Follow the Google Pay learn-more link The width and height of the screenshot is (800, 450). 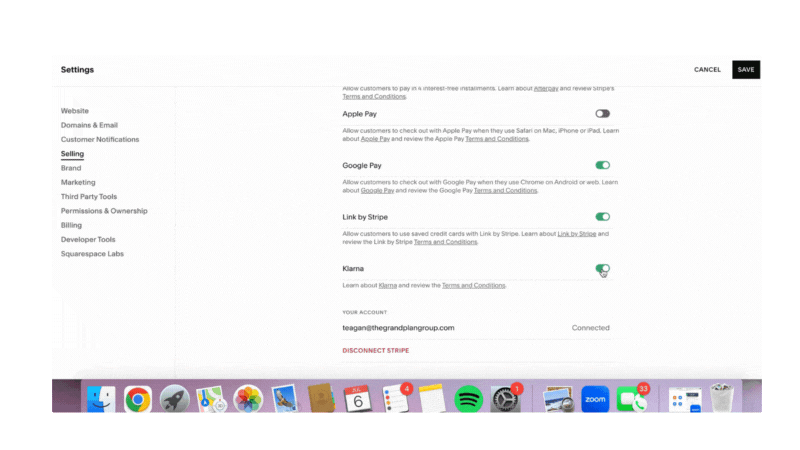pos(378,190)
